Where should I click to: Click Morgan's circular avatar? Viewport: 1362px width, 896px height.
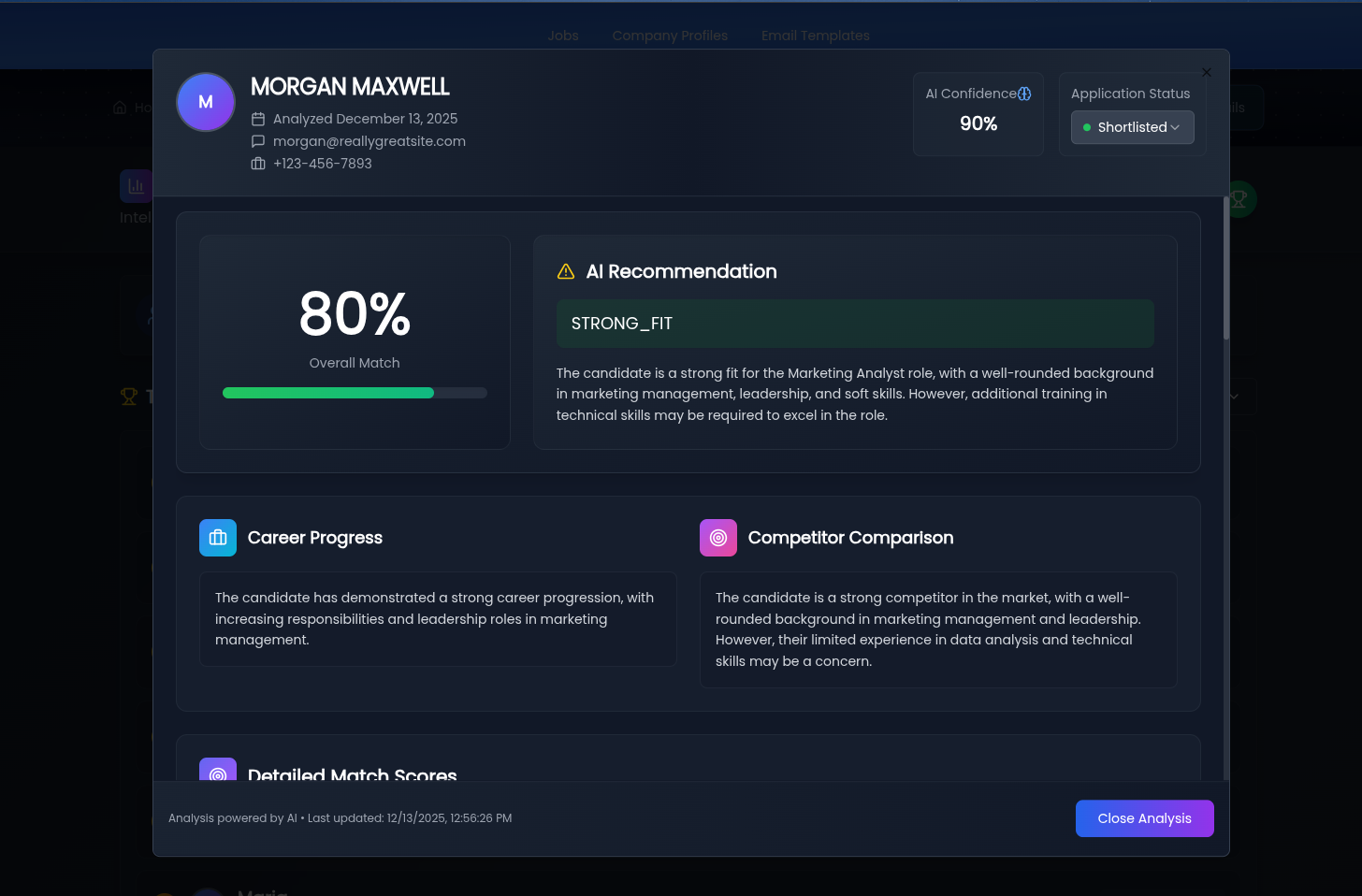coord(205,102)
